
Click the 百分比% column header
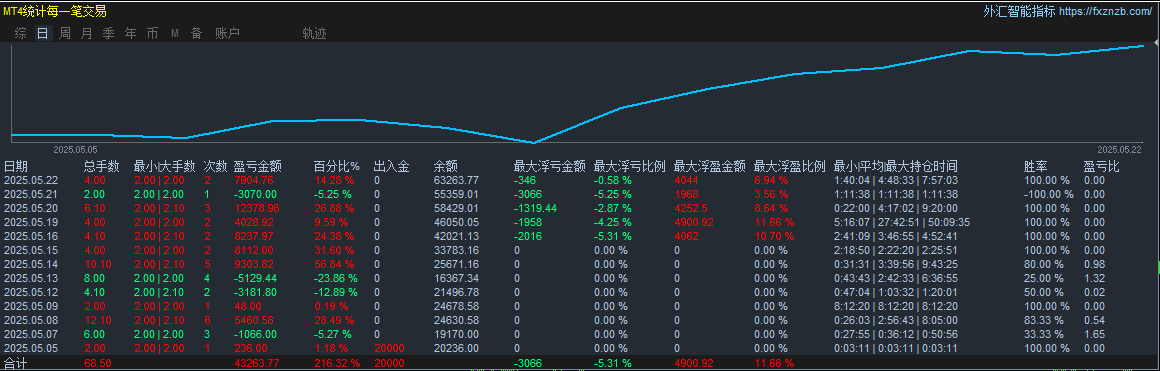pyautogui.click(x=337, y=167)
